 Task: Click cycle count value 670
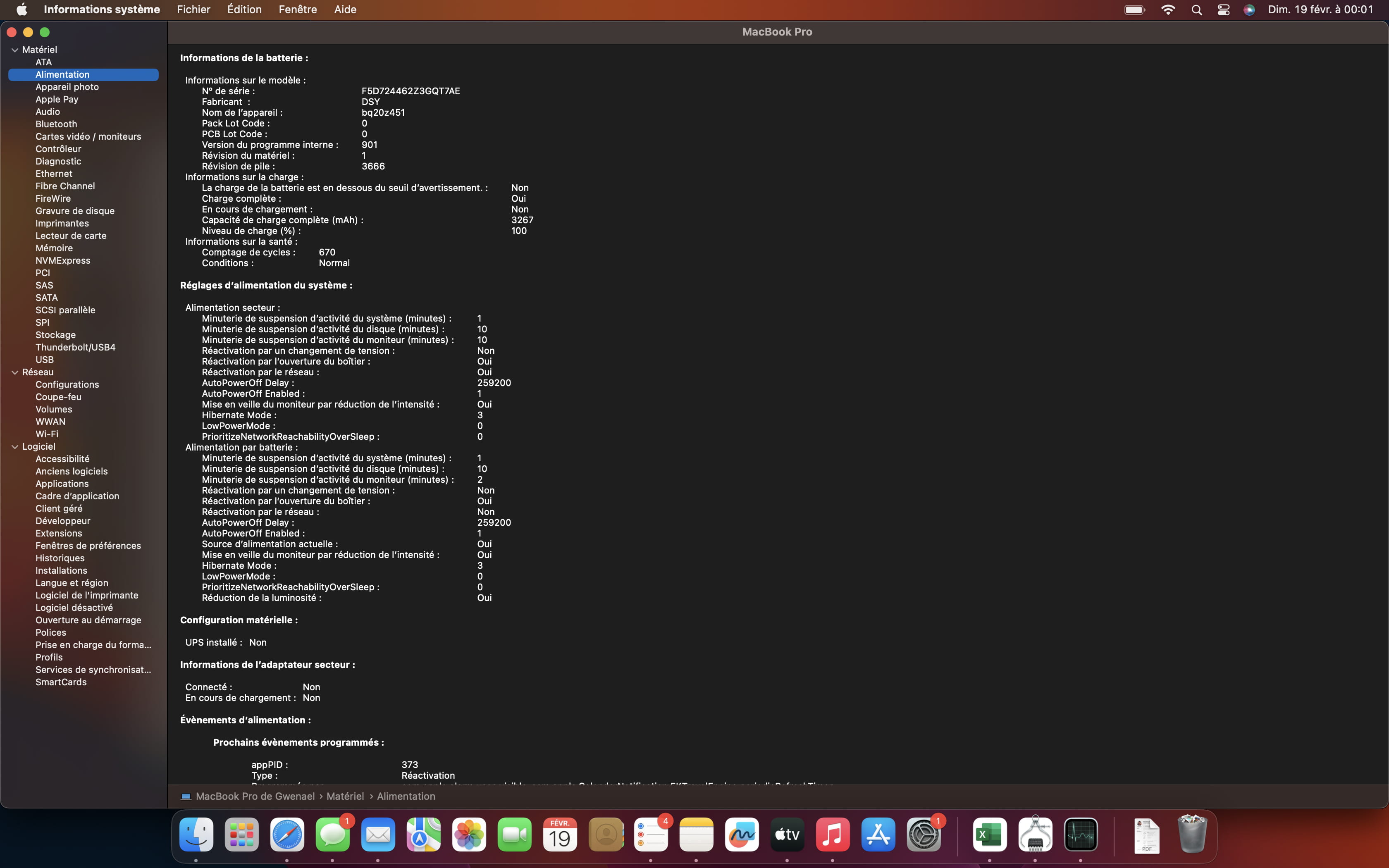[x=327, y=252]
